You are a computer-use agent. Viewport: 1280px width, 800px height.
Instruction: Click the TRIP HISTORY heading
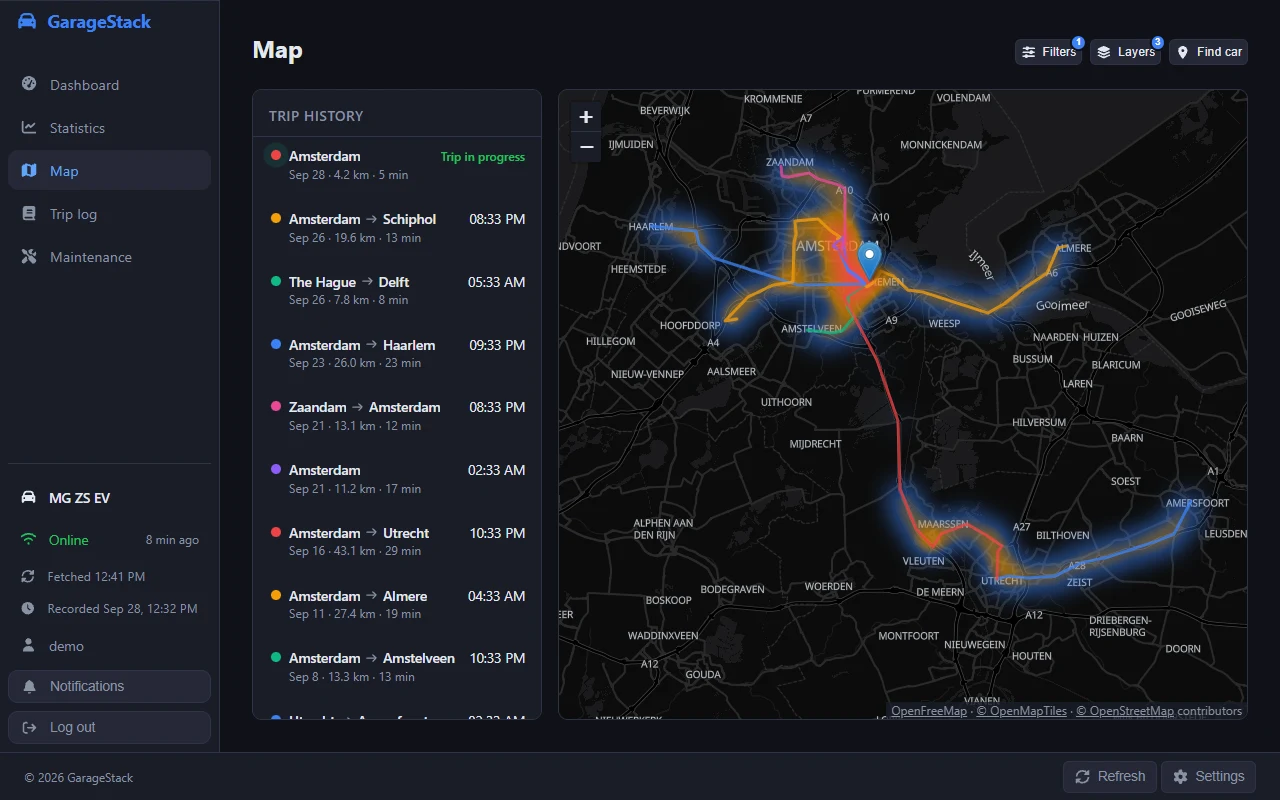tap(316, 116)
